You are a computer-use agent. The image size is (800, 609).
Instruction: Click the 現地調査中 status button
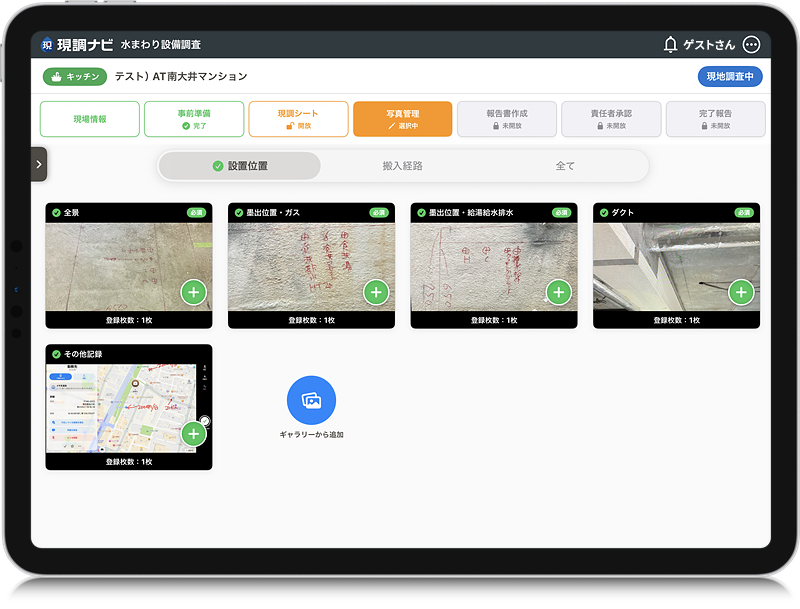730,77
